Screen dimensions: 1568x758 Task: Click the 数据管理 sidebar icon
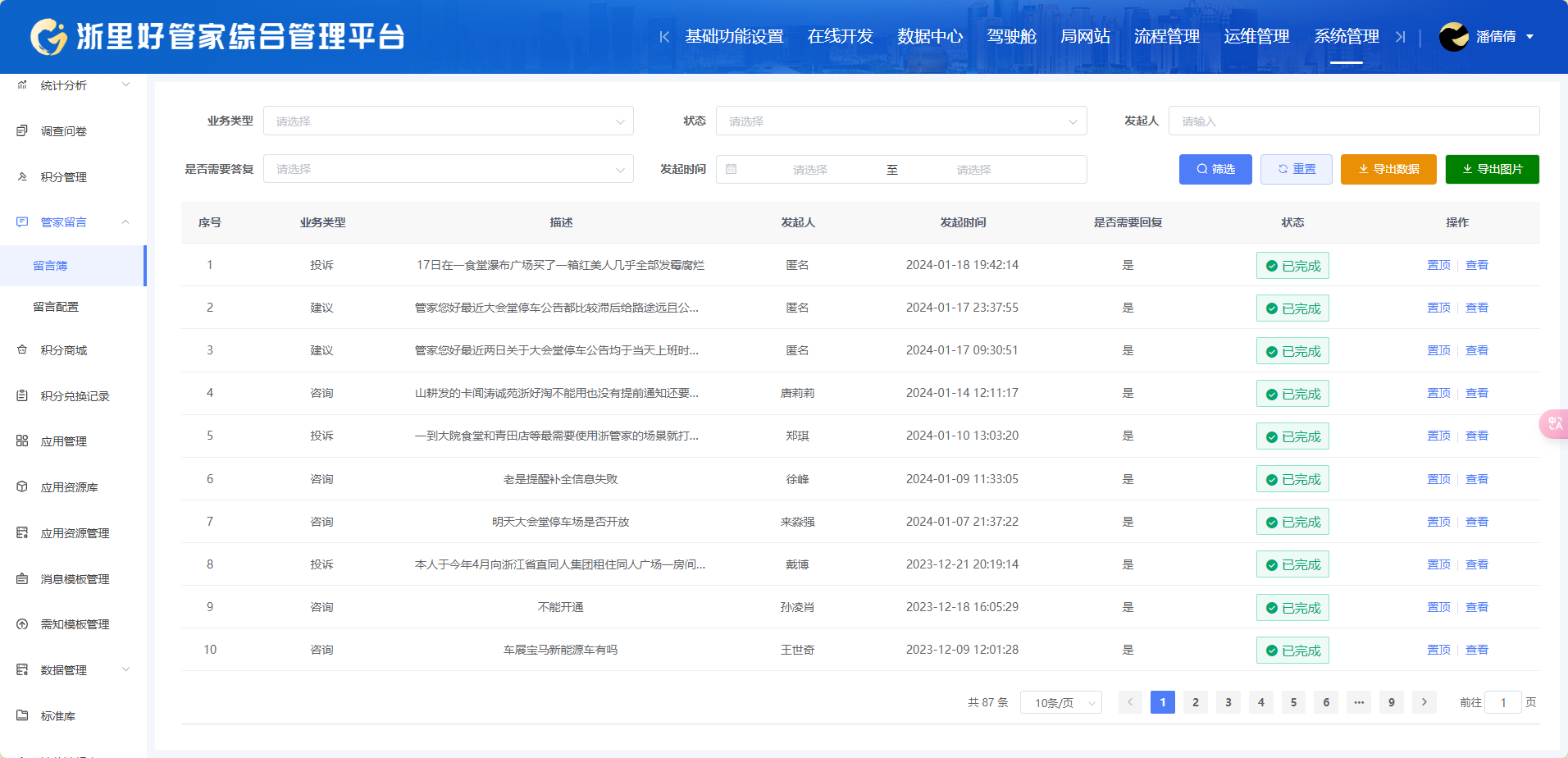[x=22, y=669]
